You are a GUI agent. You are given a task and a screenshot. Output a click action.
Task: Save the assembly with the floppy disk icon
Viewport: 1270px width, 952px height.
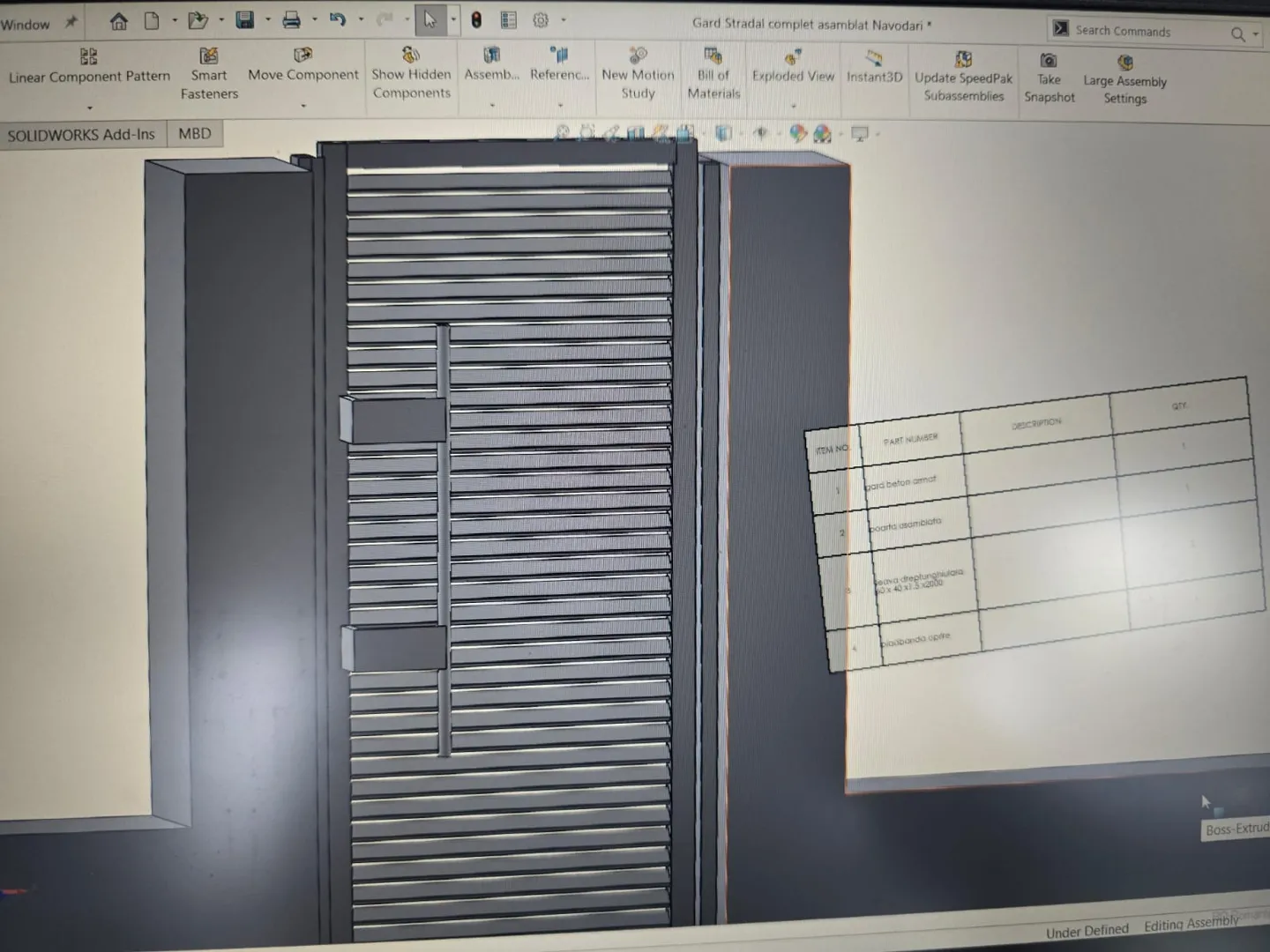(245, 20)
